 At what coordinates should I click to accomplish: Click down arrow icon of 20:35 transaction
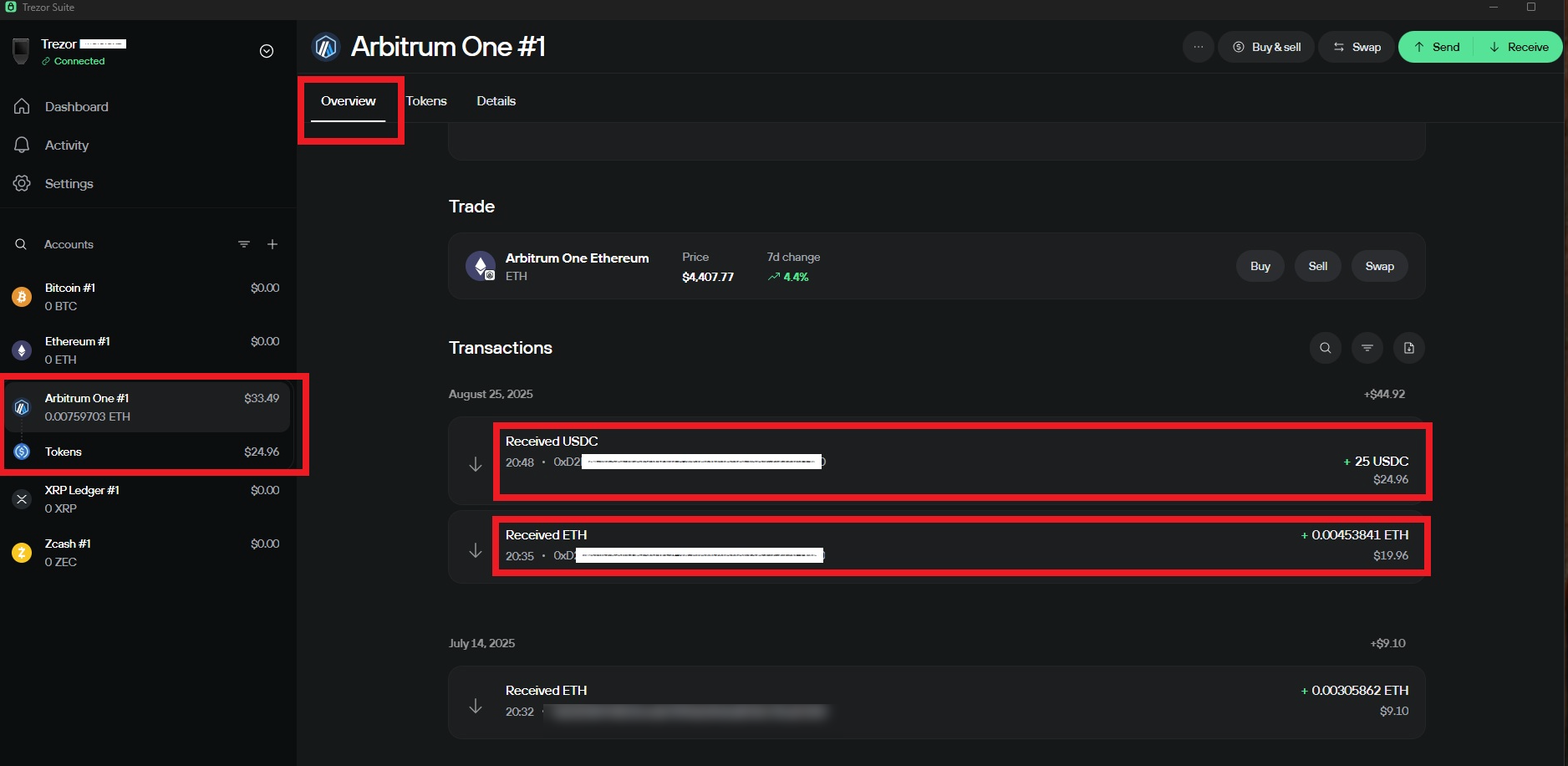click(476, 550)
